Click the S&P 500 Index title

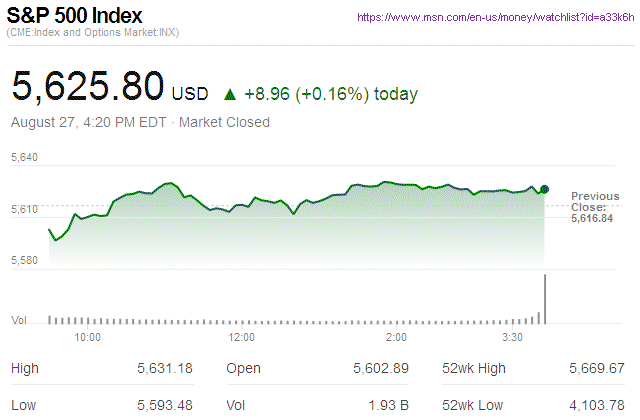point(76,17)
